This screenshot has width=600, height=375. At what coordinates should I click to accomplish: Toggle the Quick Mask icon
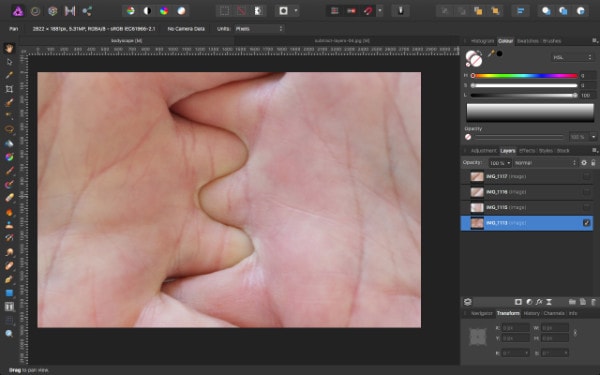[284, 11]
